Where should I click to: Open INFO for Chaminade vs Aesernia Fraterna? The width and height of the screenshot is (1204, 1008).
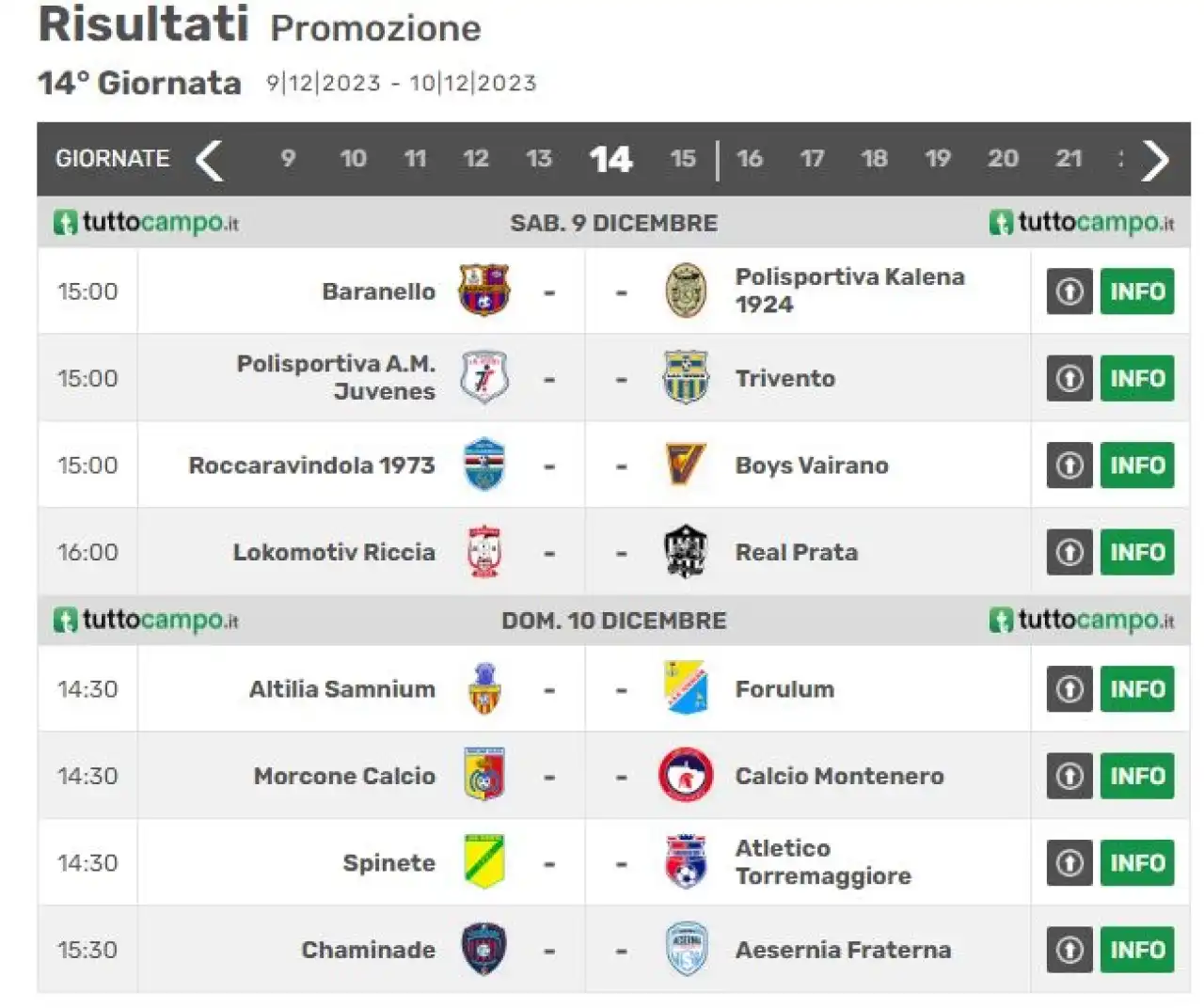coord(1137,950)
